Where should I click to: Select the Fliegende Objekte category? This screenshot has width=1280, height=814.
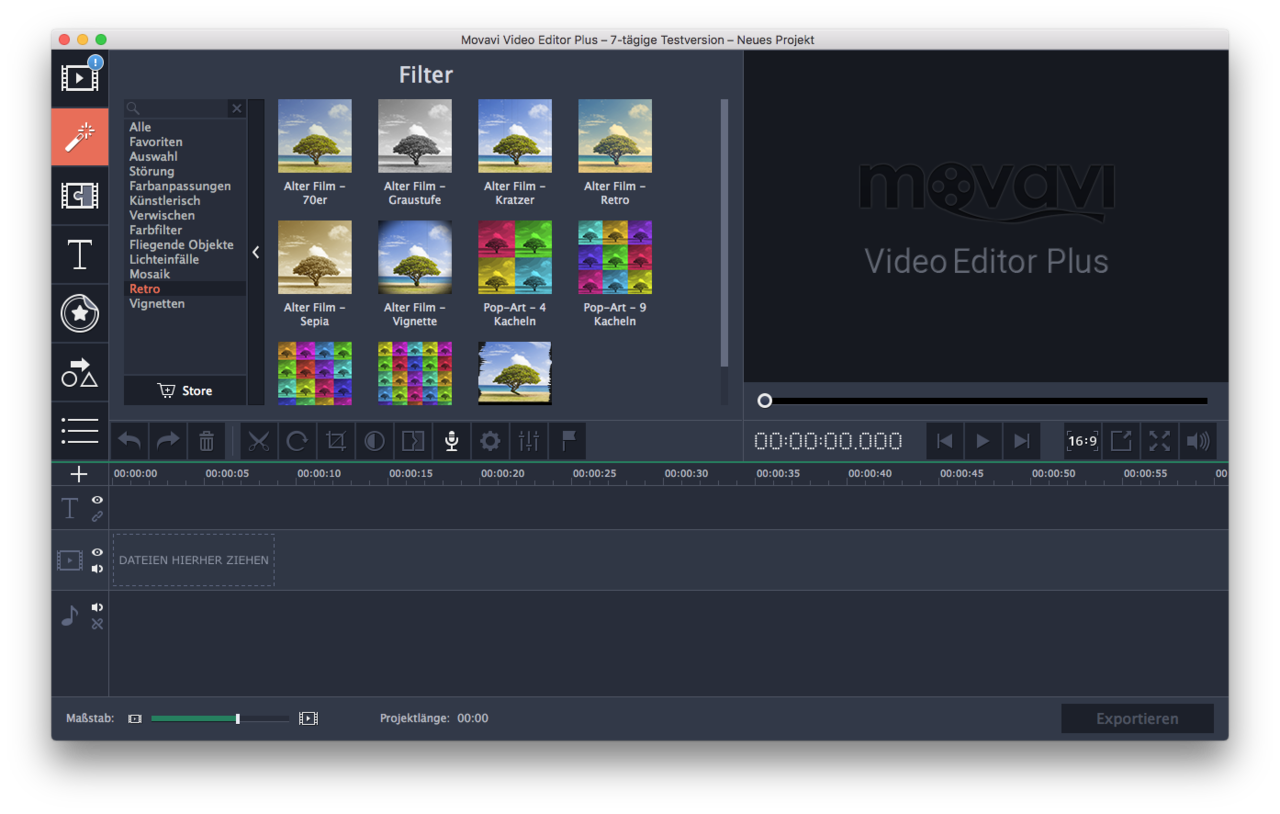coord(181,245)
